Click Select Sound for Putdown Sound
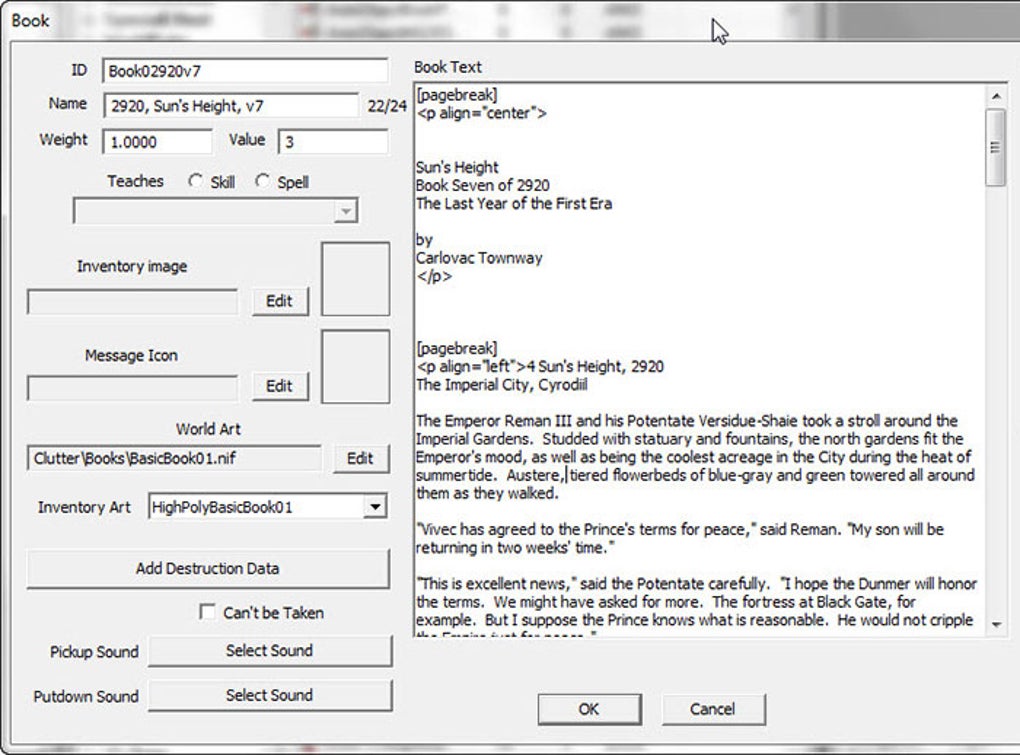 [270, 695]
